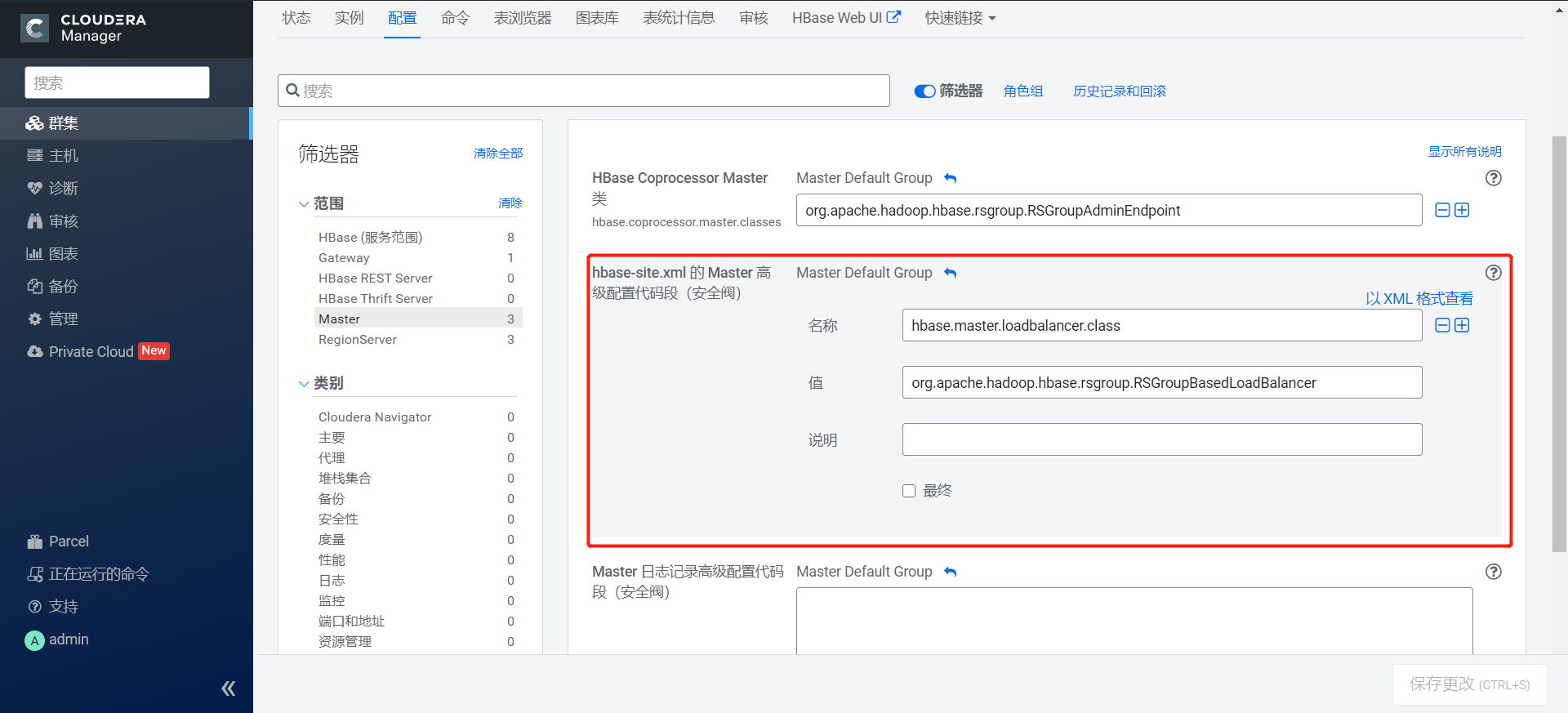
Task: Switch to the 实例 tab
Action: pyautogui.click(x=349, y=18)
